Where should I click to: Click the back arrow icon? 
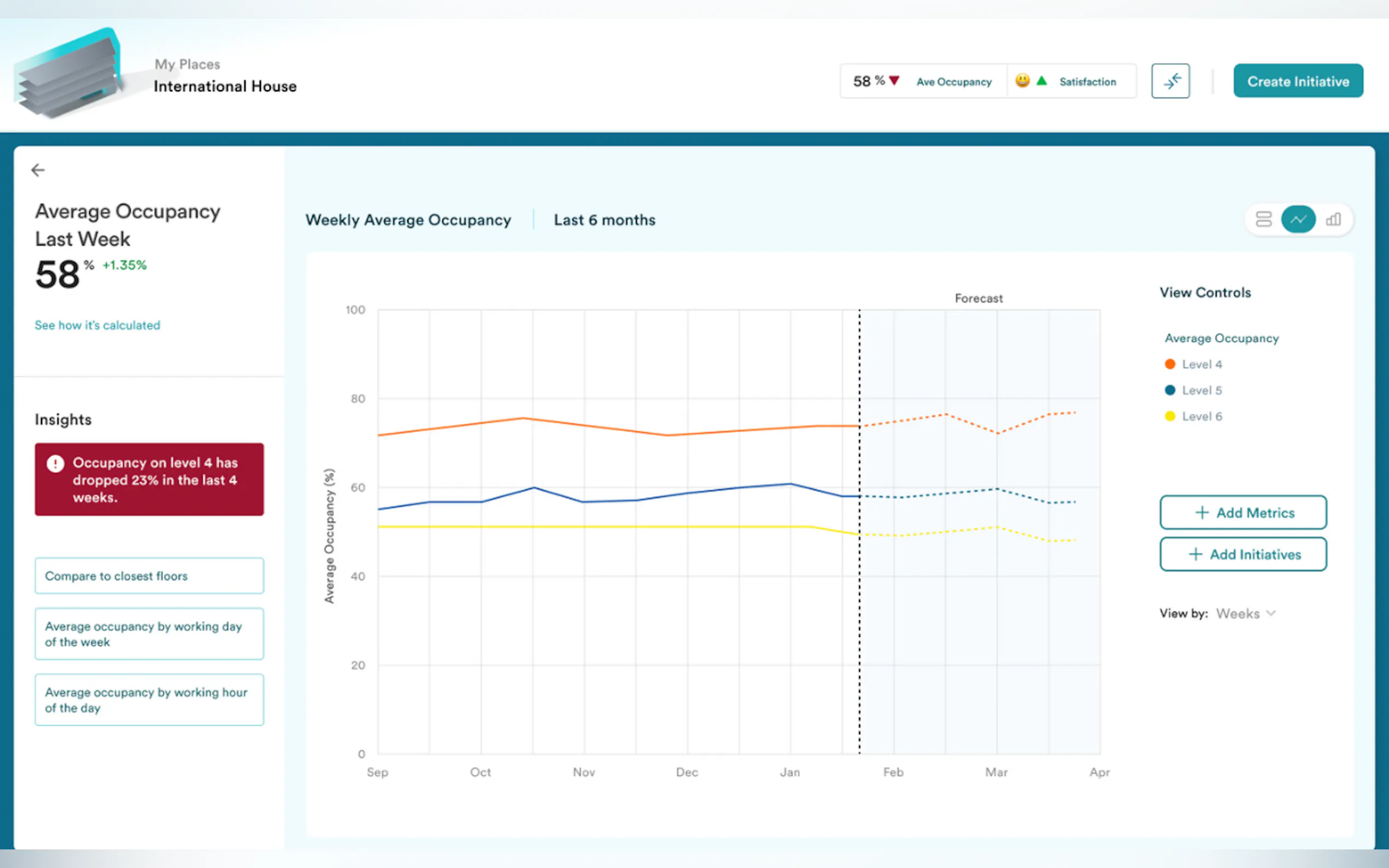click(38, 170)
